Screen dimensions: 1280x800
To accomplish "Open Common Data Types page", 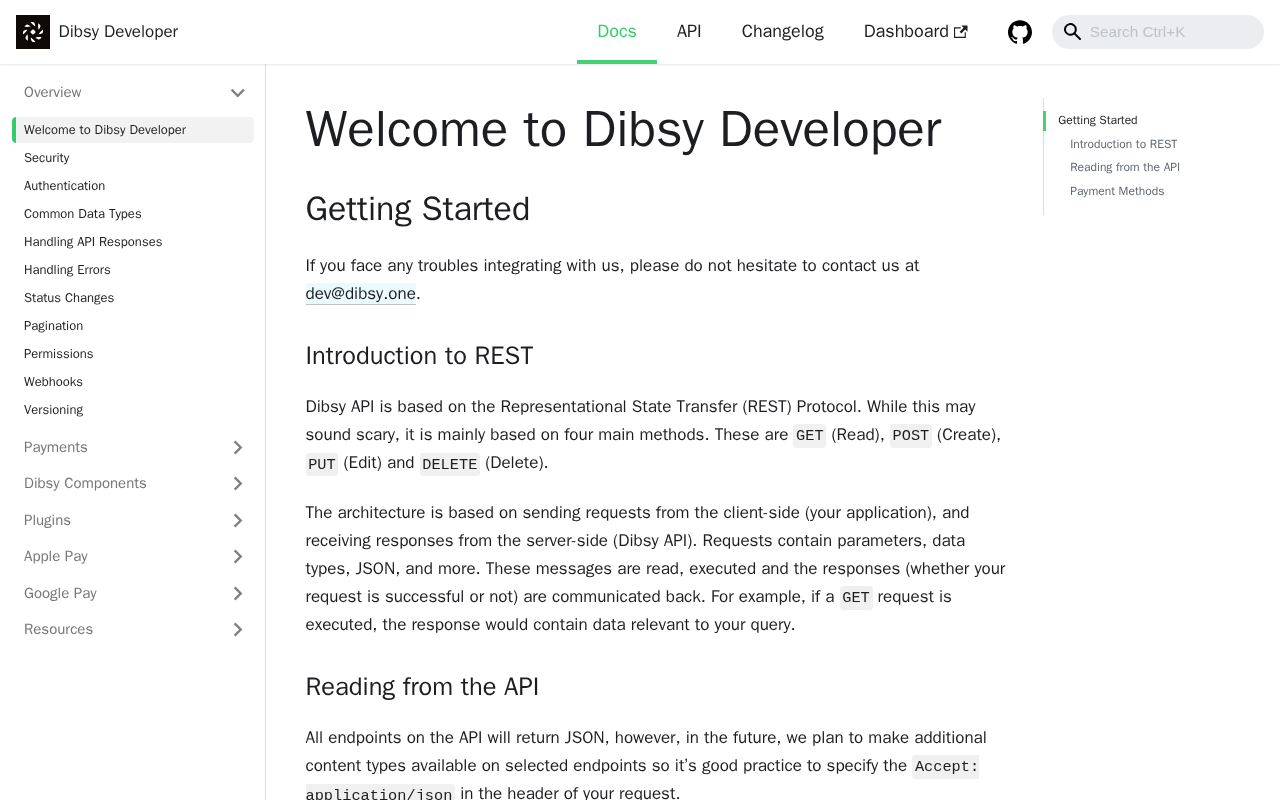I will pos(133,214).
